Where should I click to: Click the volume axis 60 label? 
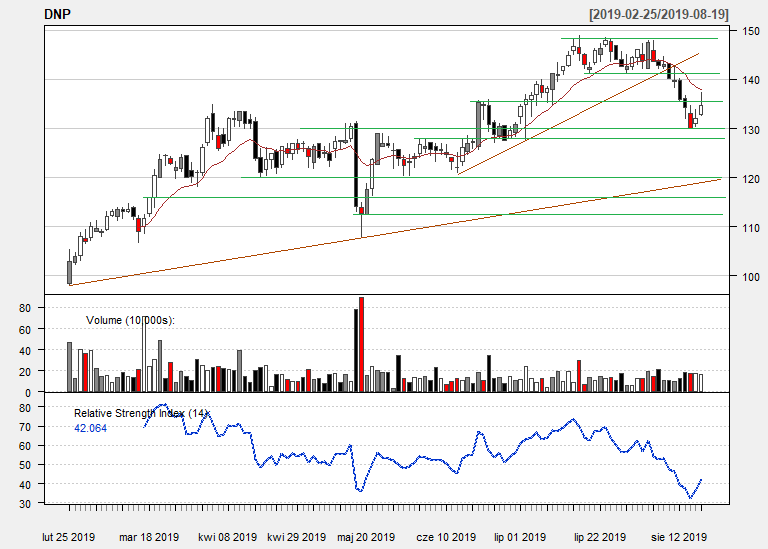(25, 330)
